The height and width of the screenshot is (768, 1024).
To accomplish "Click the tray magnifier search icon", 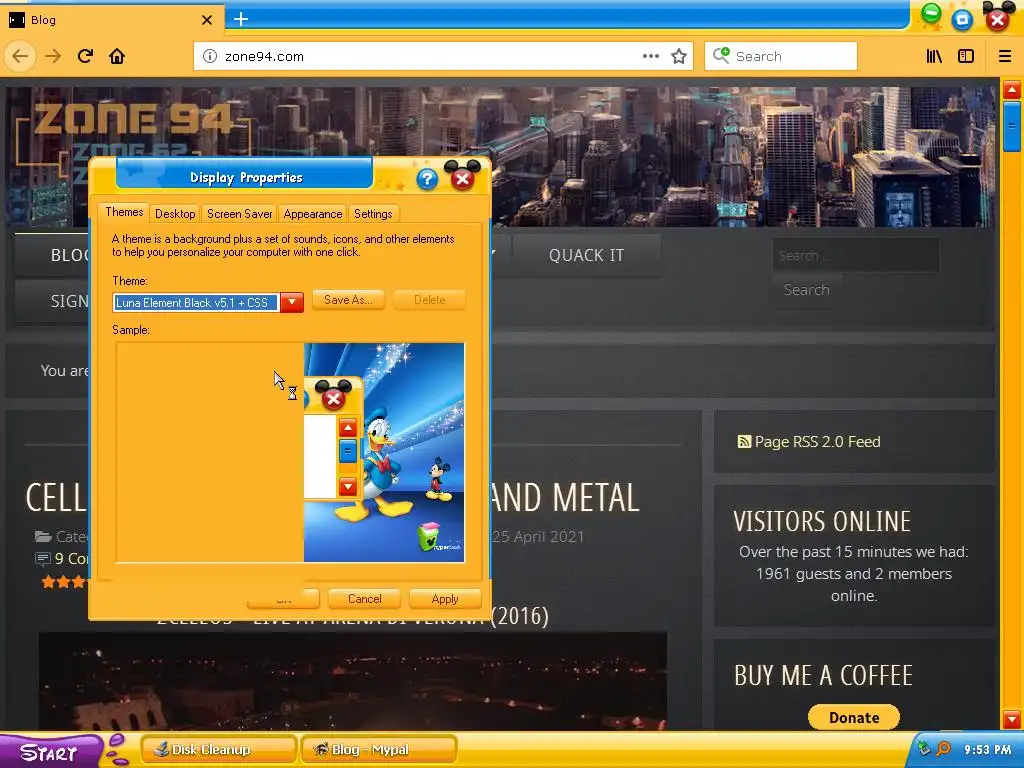I will click(942, 748).
